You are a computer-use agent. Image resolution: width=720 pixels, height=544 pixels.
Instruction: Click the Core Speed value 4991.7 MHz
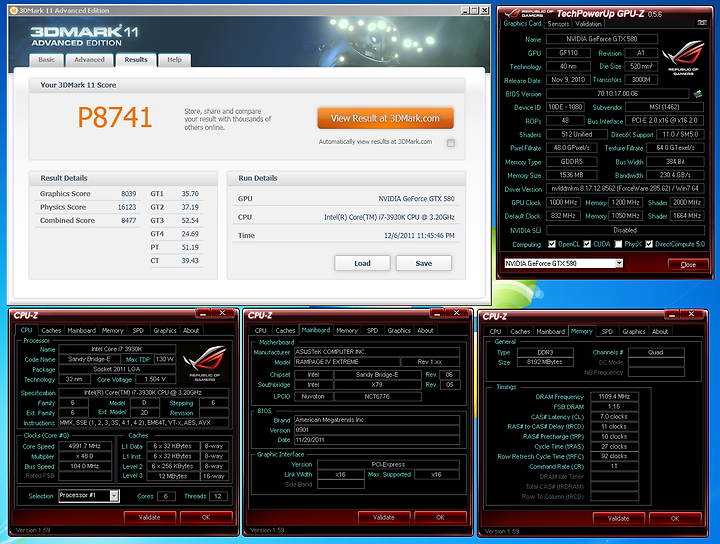pyautogui.click(x=84, y=446)
